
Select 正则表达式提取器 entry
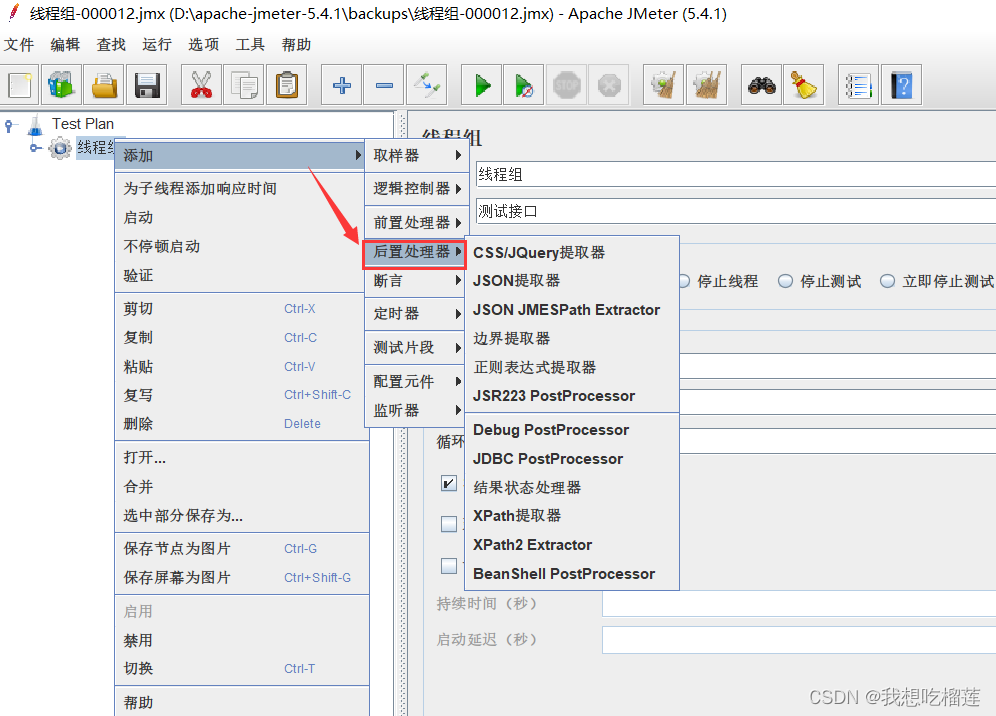click(x=572, y=367)
